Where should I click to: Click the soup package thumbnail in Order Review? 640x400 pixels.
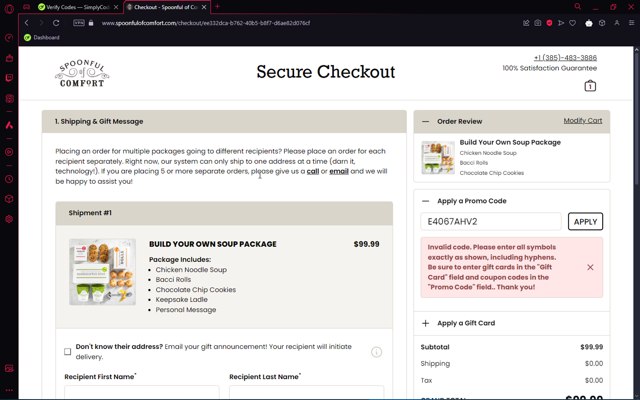[x=437, y=157]
